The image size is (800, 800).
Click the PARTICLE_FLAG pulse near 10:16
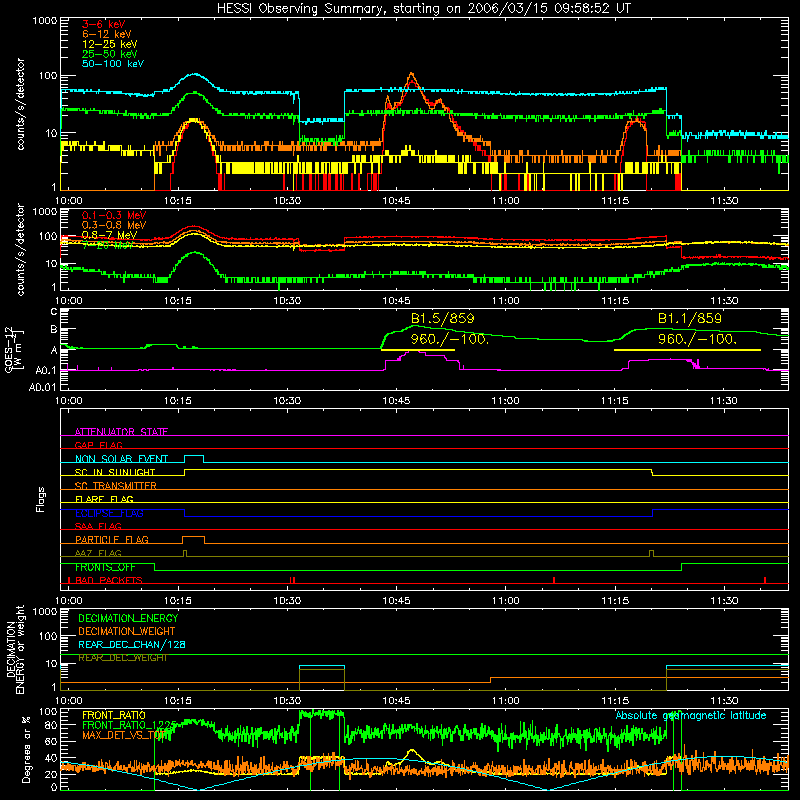tap(193, 540)
